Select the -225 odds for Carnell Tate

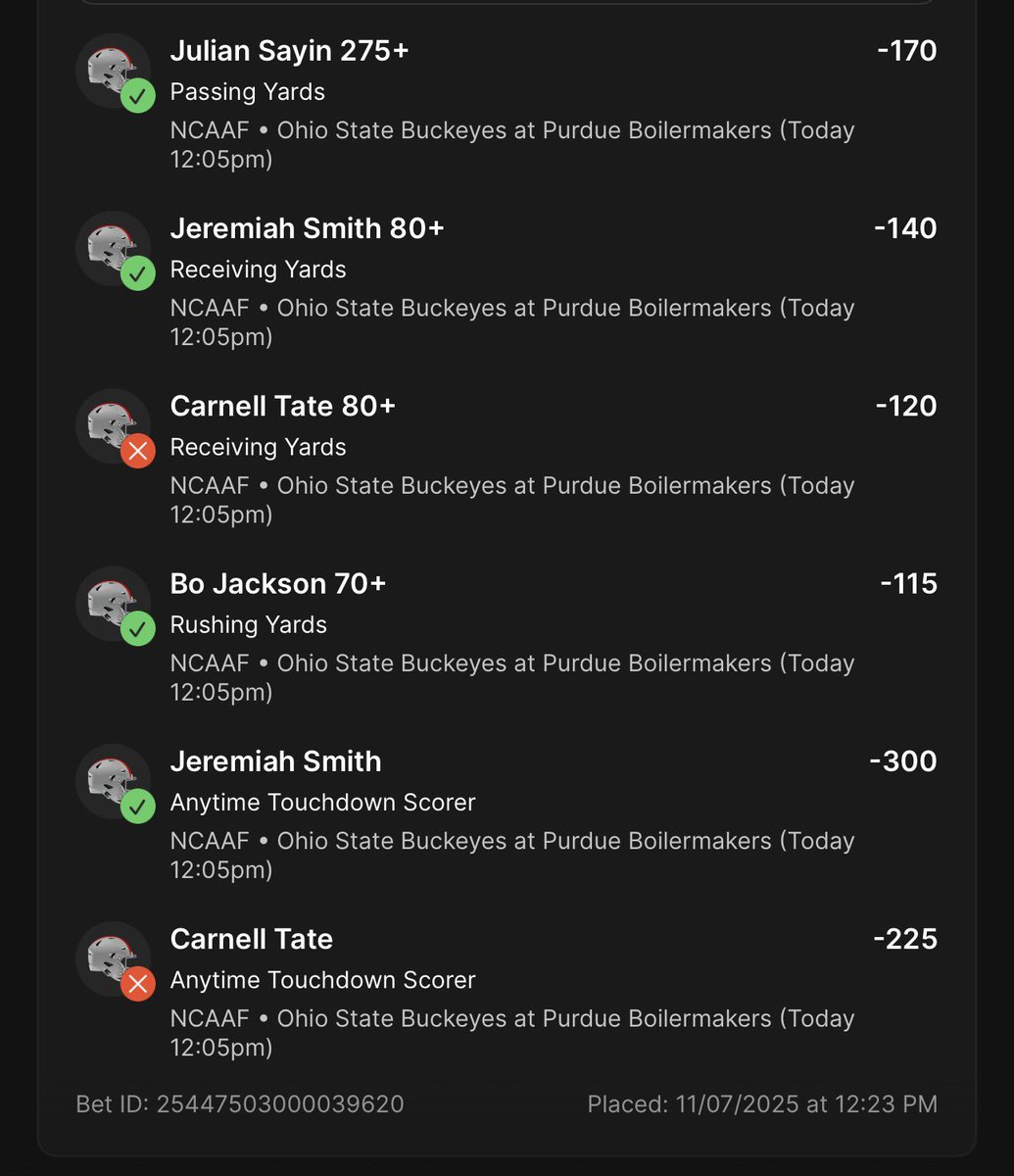click(905, 939)
